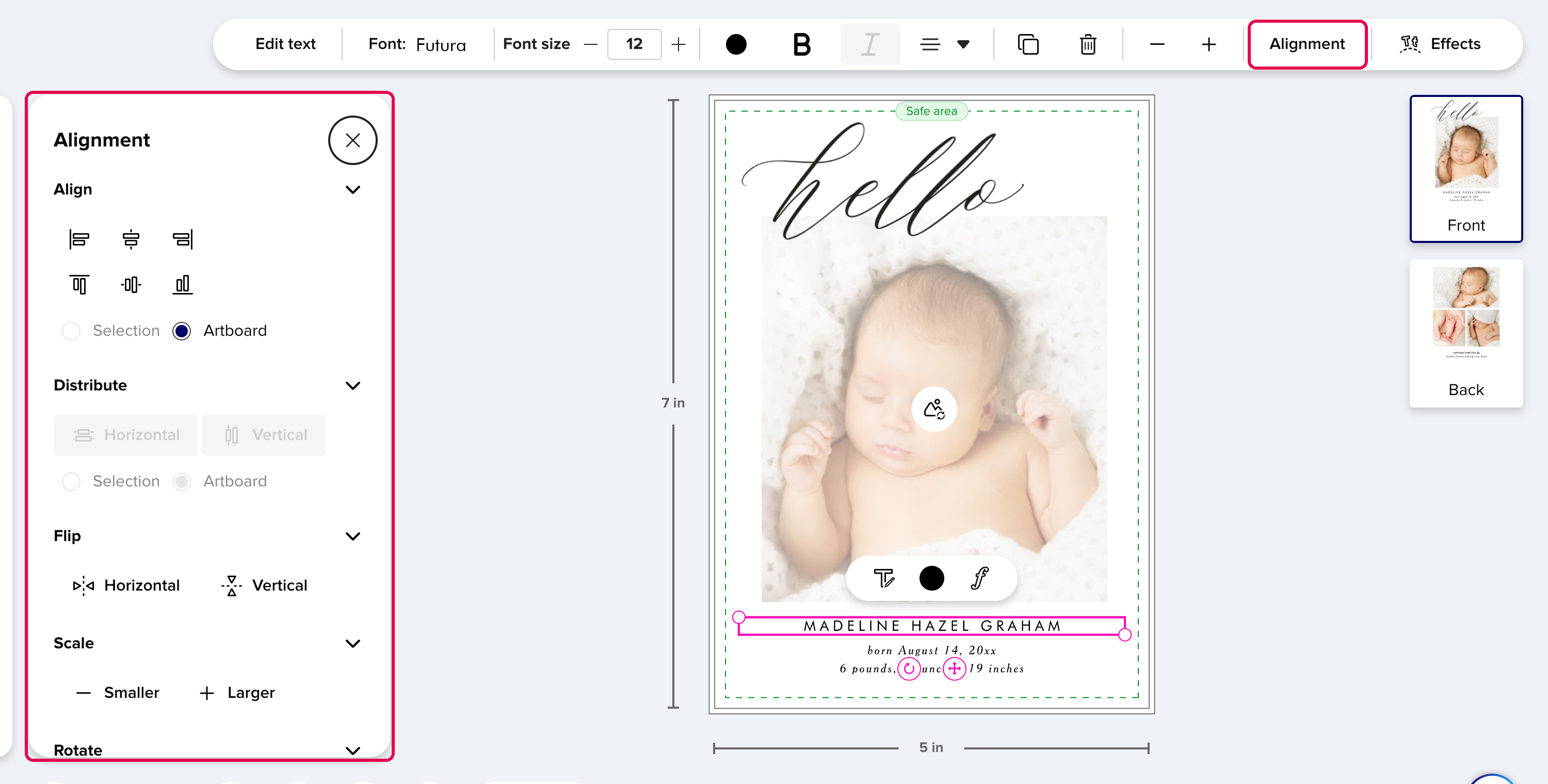Close the Alignment panel
This screenshot has height=784, width=1548.
(353, 140)
